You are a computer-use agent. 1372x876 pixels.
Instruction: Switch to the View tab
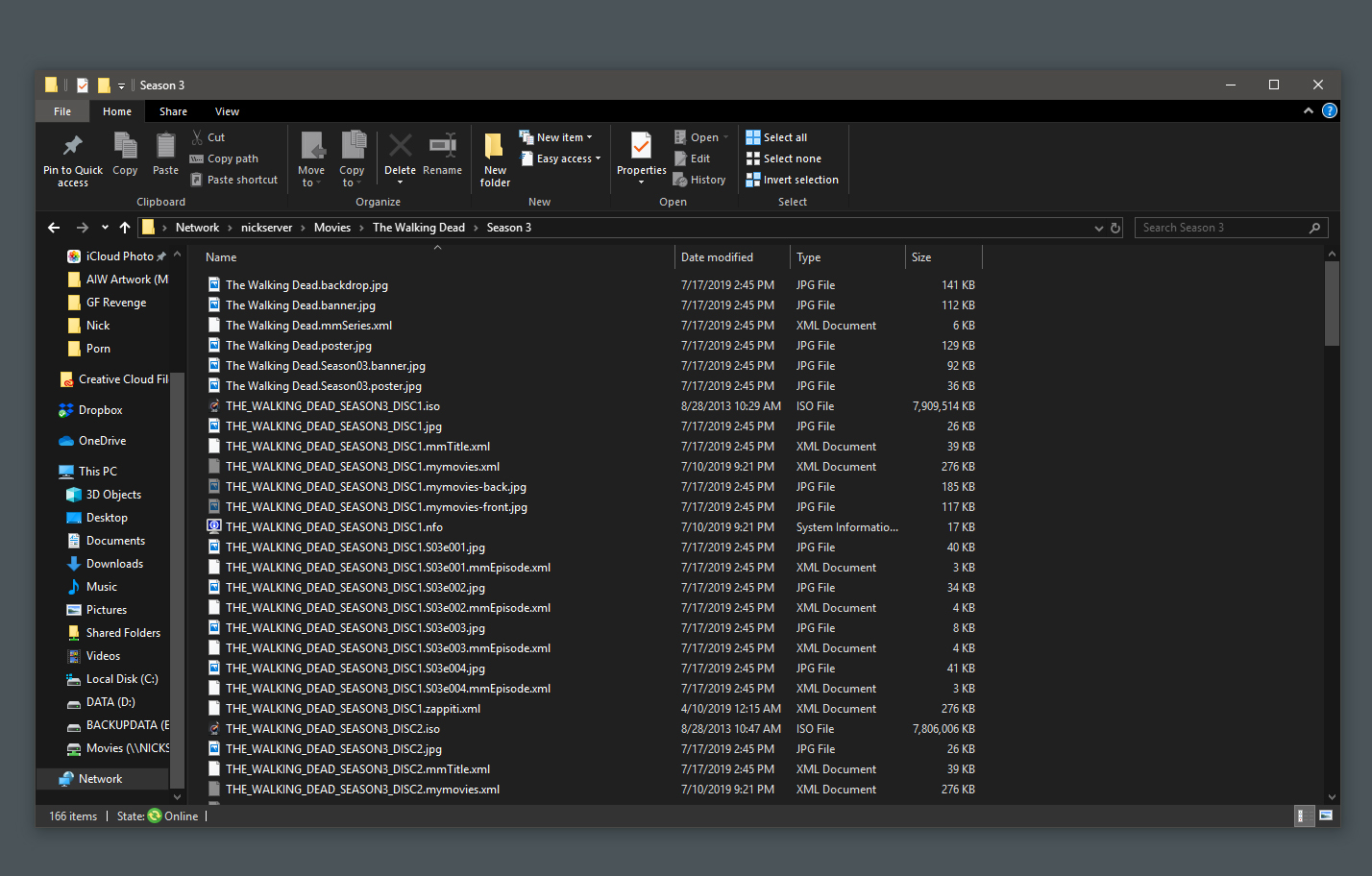[x=227, y=111]
